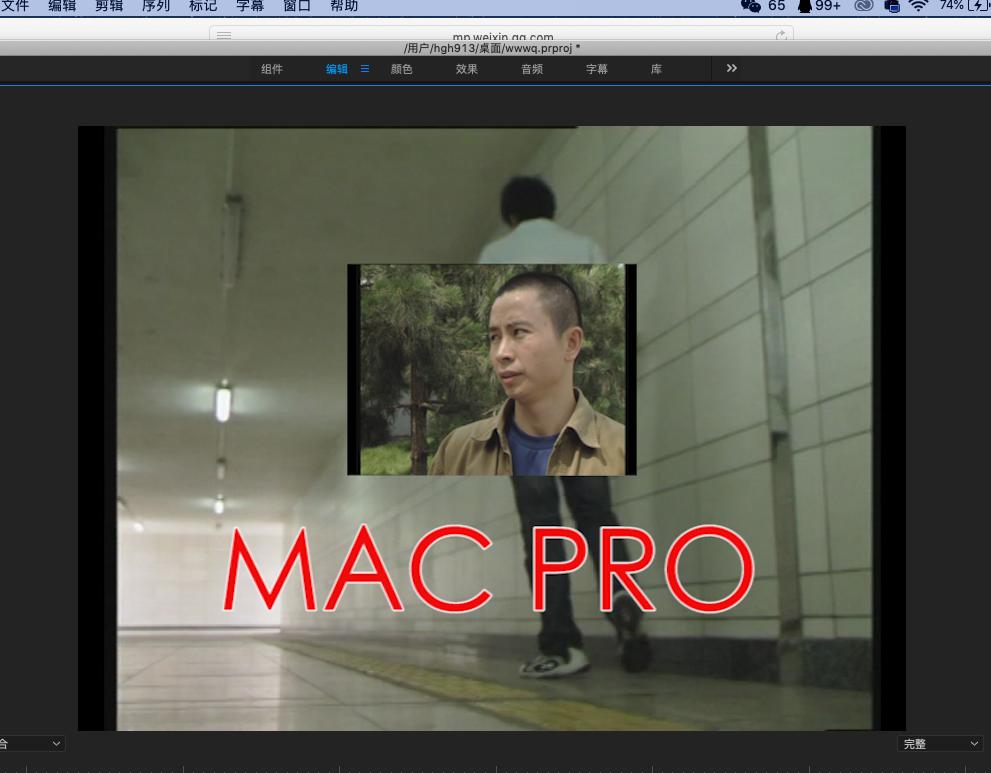The width and height of the screenshot is (991, 773).
Task: Open the workspace options menu icon beside 编辑
Action: pyautogui.click(x=364, y=69)
